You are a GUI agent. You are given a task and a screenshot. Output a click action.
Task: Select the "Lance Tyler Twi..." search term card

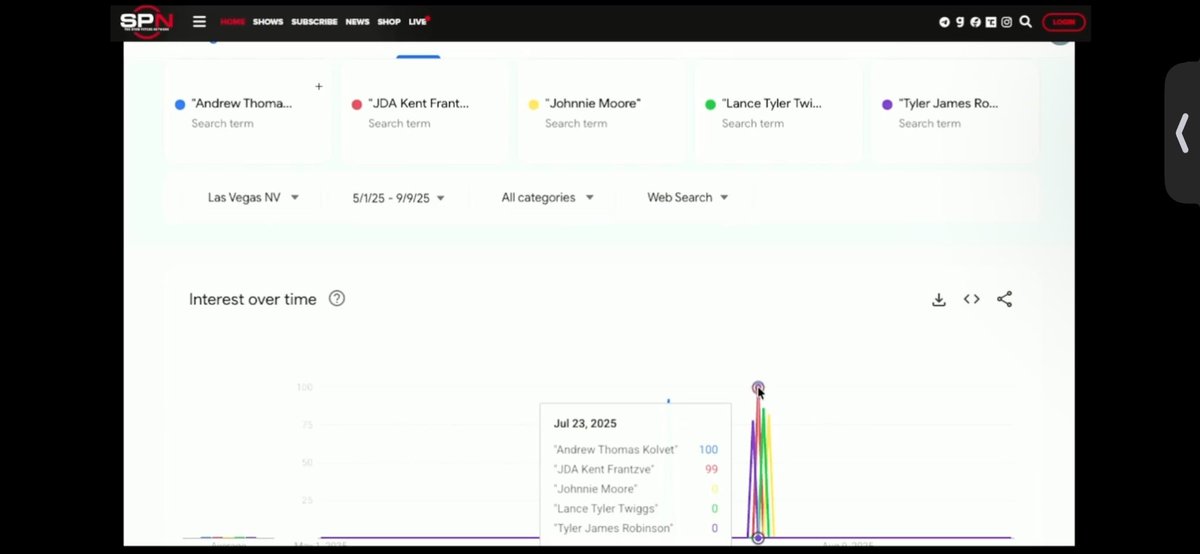[x=777, y=111]
